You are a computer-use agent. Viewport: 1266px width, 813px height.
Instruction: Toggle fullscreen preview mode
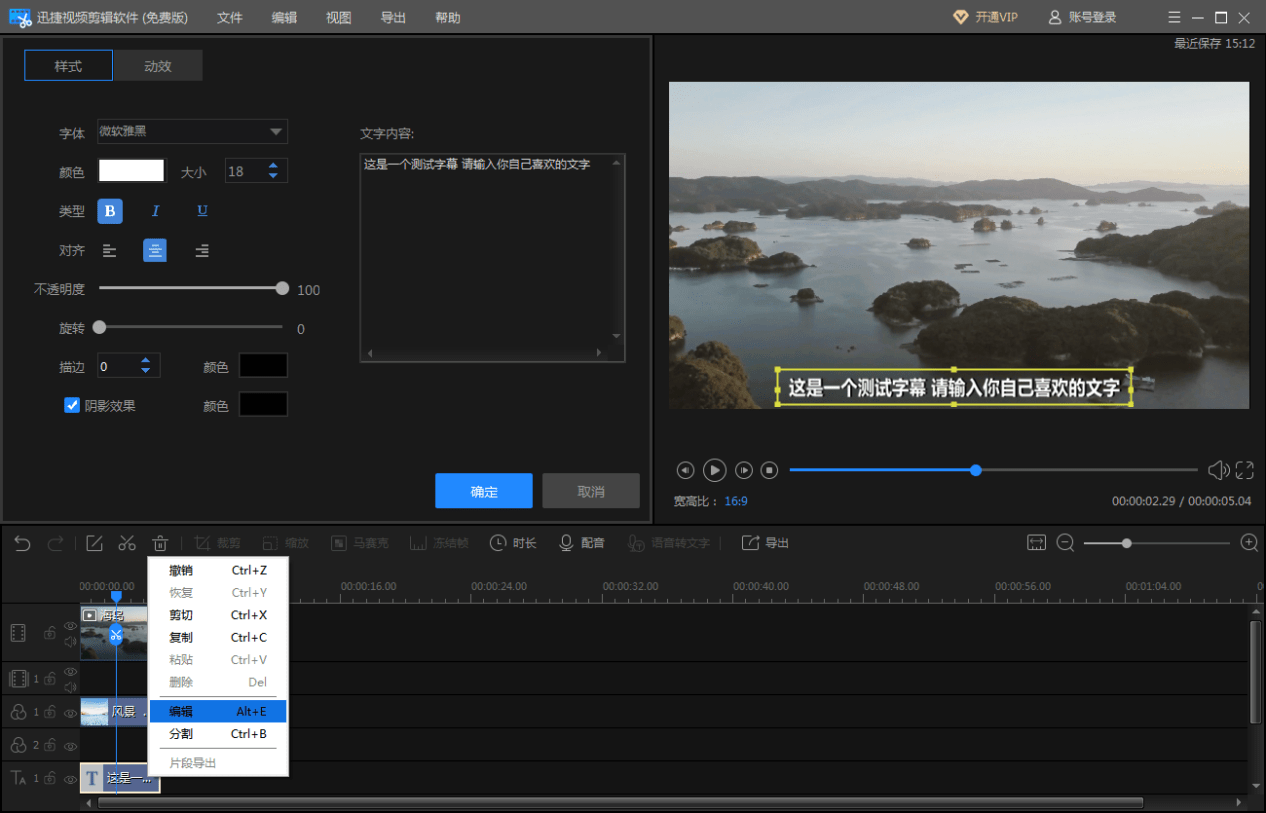1244,470
